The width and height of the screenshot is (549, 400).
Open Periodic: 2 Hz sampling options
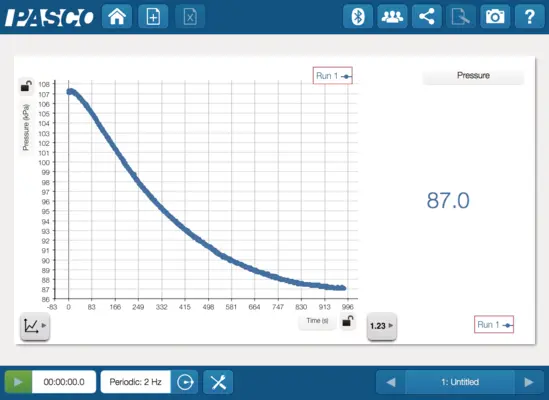point(136,382)
